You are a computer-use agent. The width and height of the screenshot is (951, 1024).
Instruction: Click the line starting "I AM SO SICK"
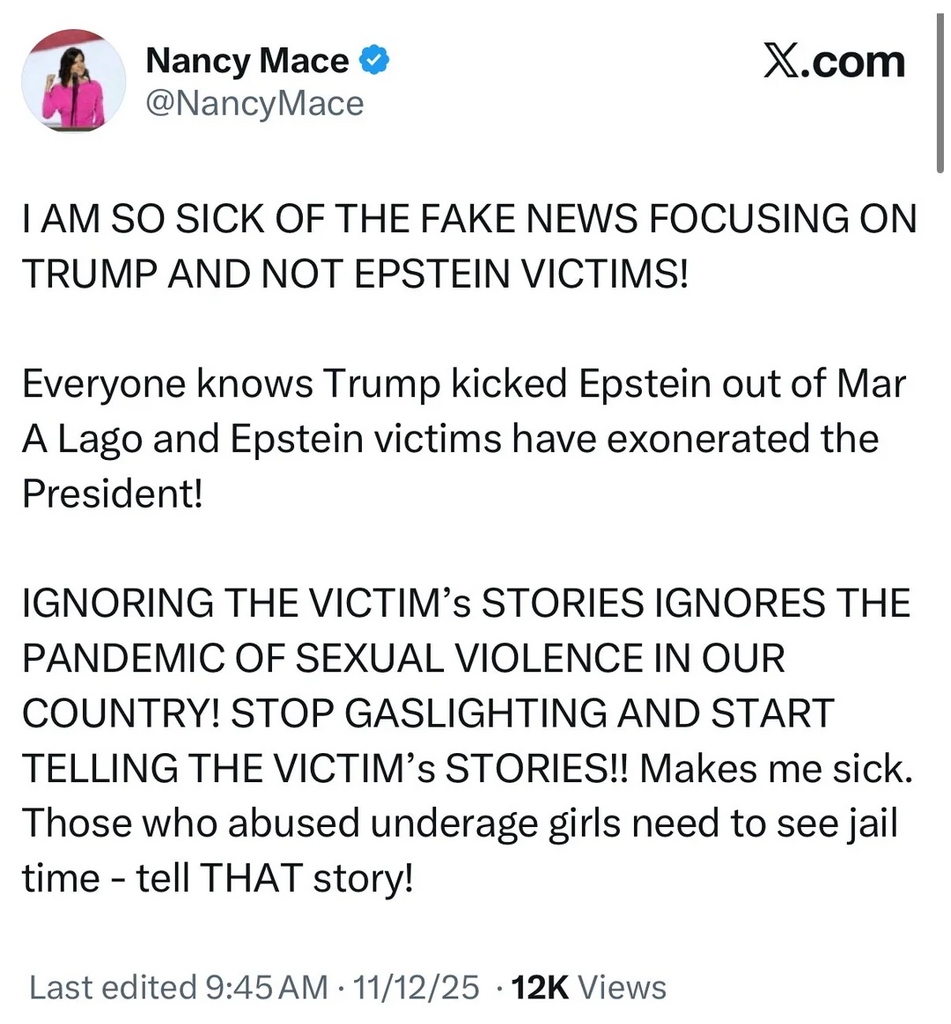[x=468, y=220]
